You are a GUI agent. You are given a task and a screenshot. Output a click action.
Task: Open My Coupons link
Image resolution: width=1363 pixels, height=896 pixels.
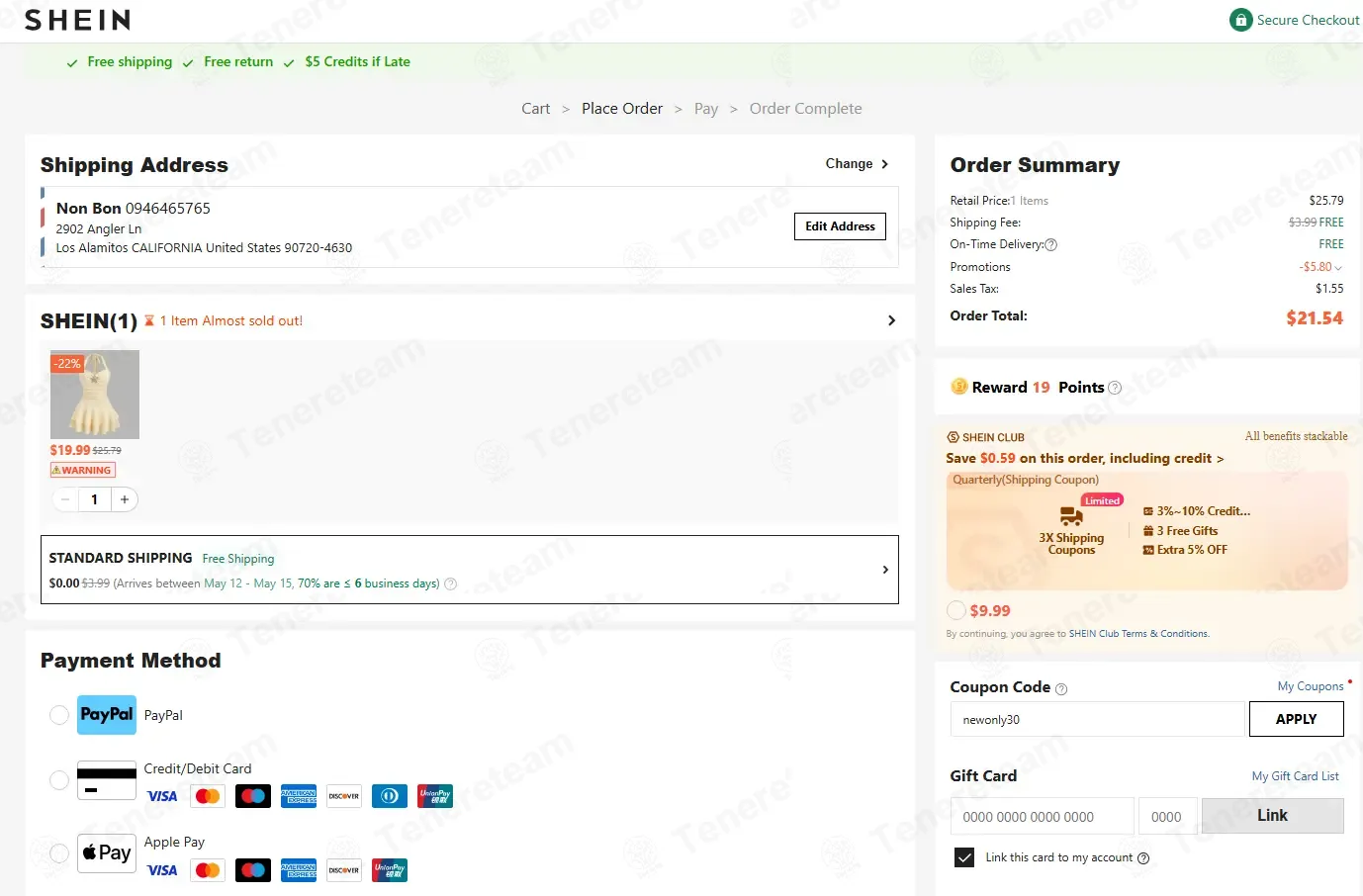pos(1310,686)
